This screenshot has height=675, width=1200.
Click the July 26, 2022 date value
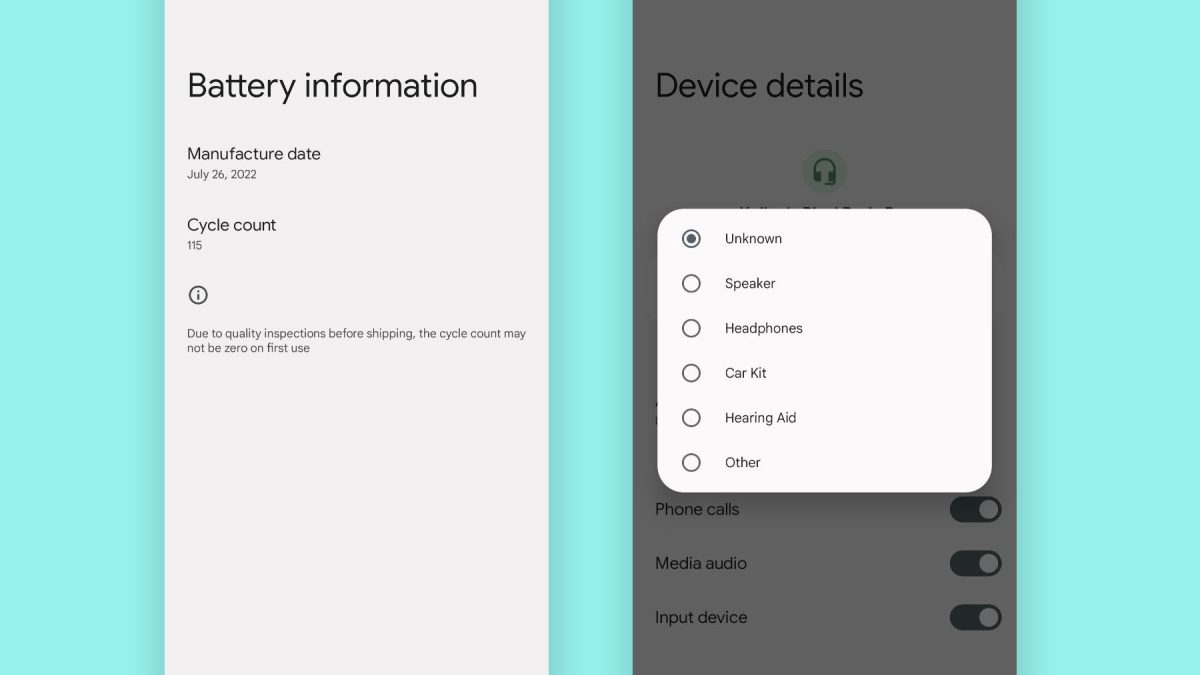[222, 175]
